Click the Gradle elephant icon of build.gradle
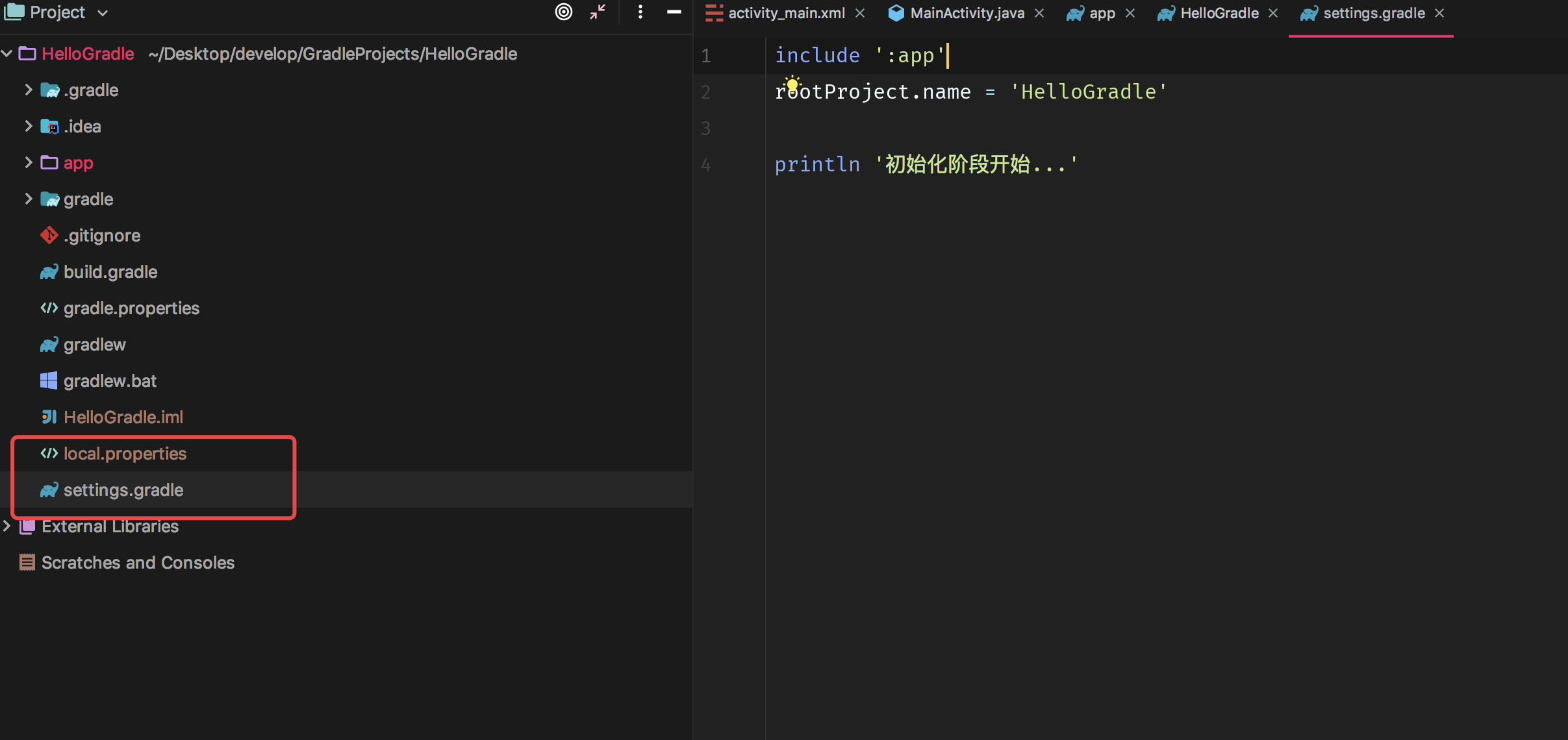Image resolution: width=1568 pixels, height=740 pixels. tap(49, 272)
